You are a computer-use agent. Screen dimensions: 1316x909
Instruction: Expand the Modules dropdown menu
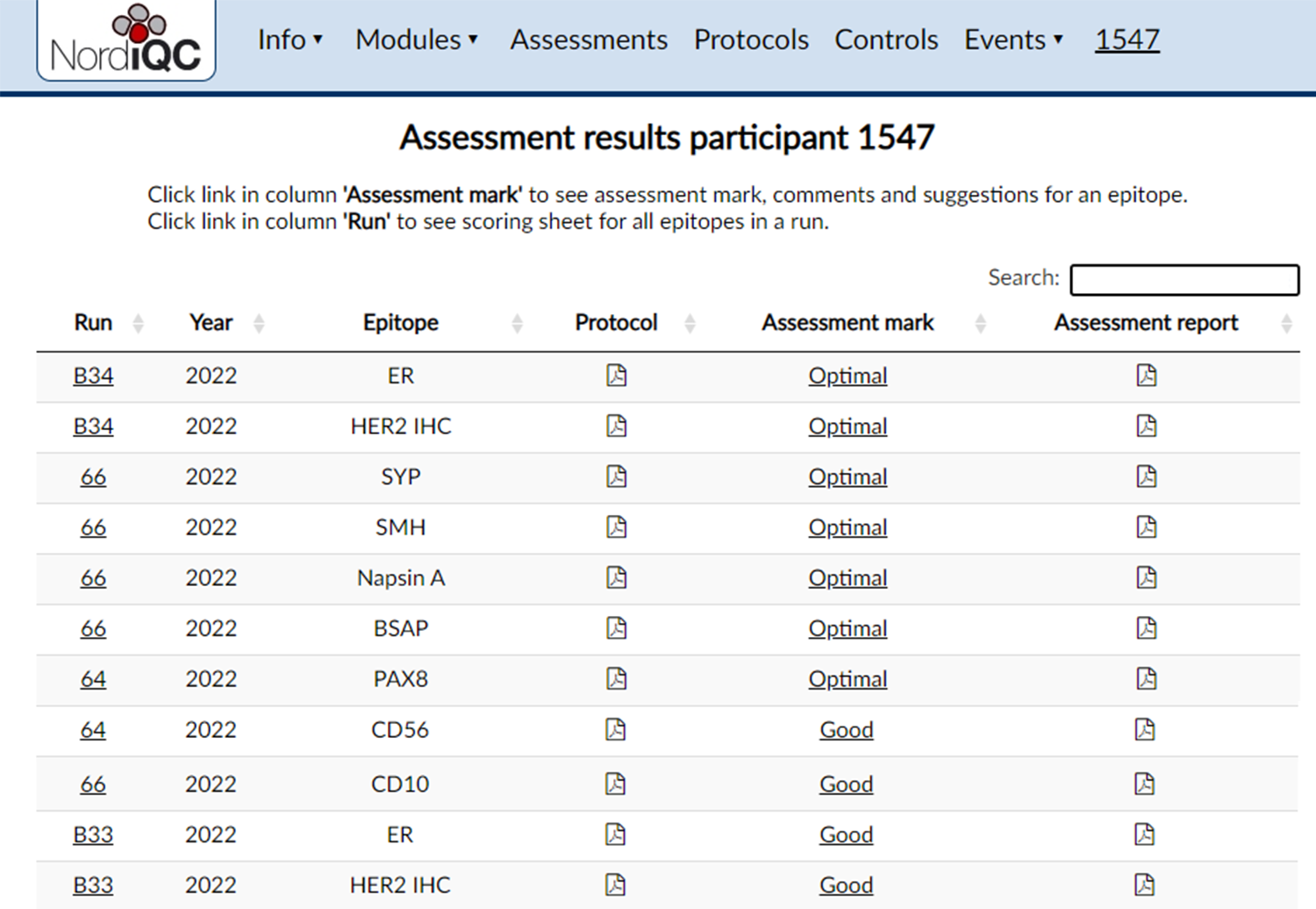click(x=417, y=39)
